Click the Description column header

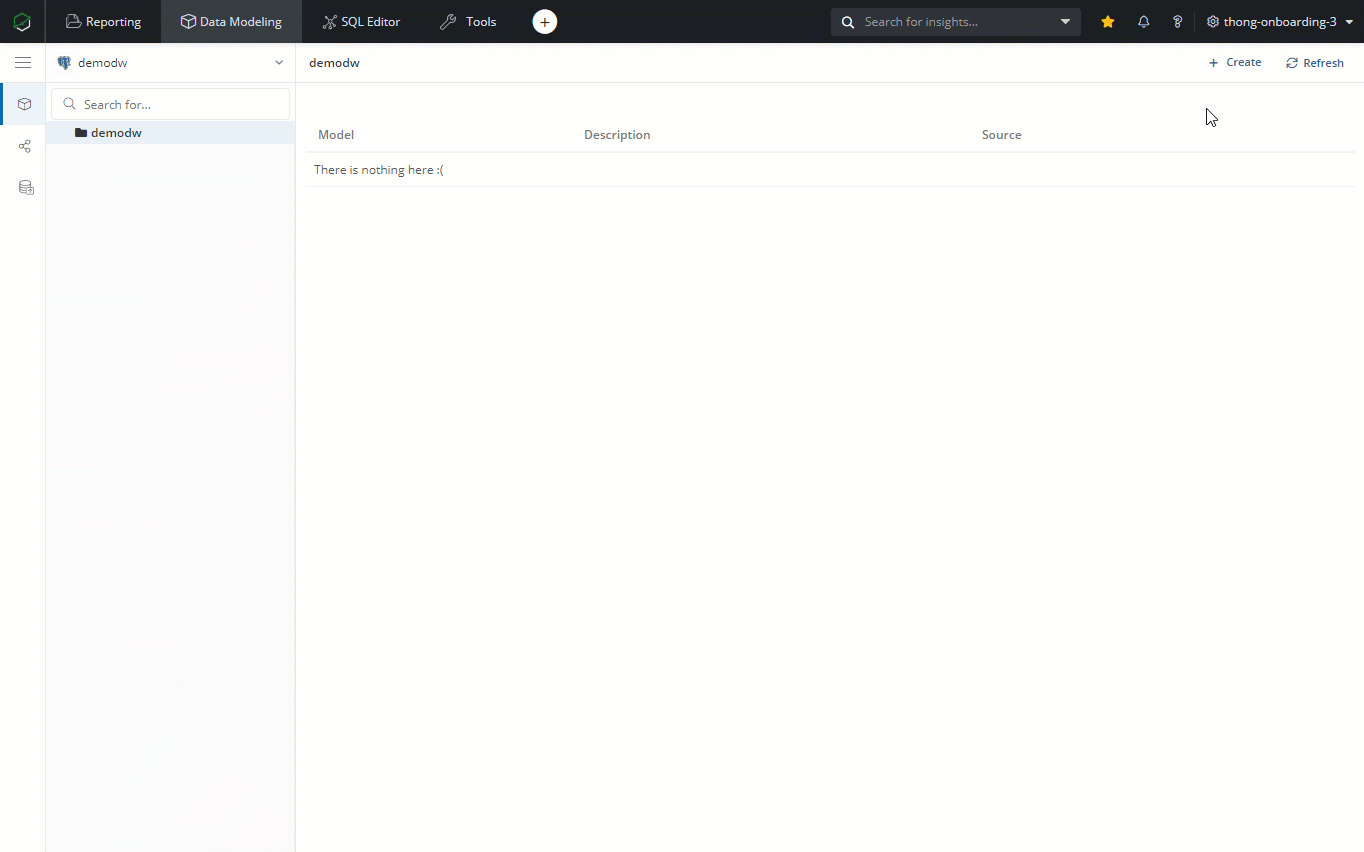click(617, 135)
